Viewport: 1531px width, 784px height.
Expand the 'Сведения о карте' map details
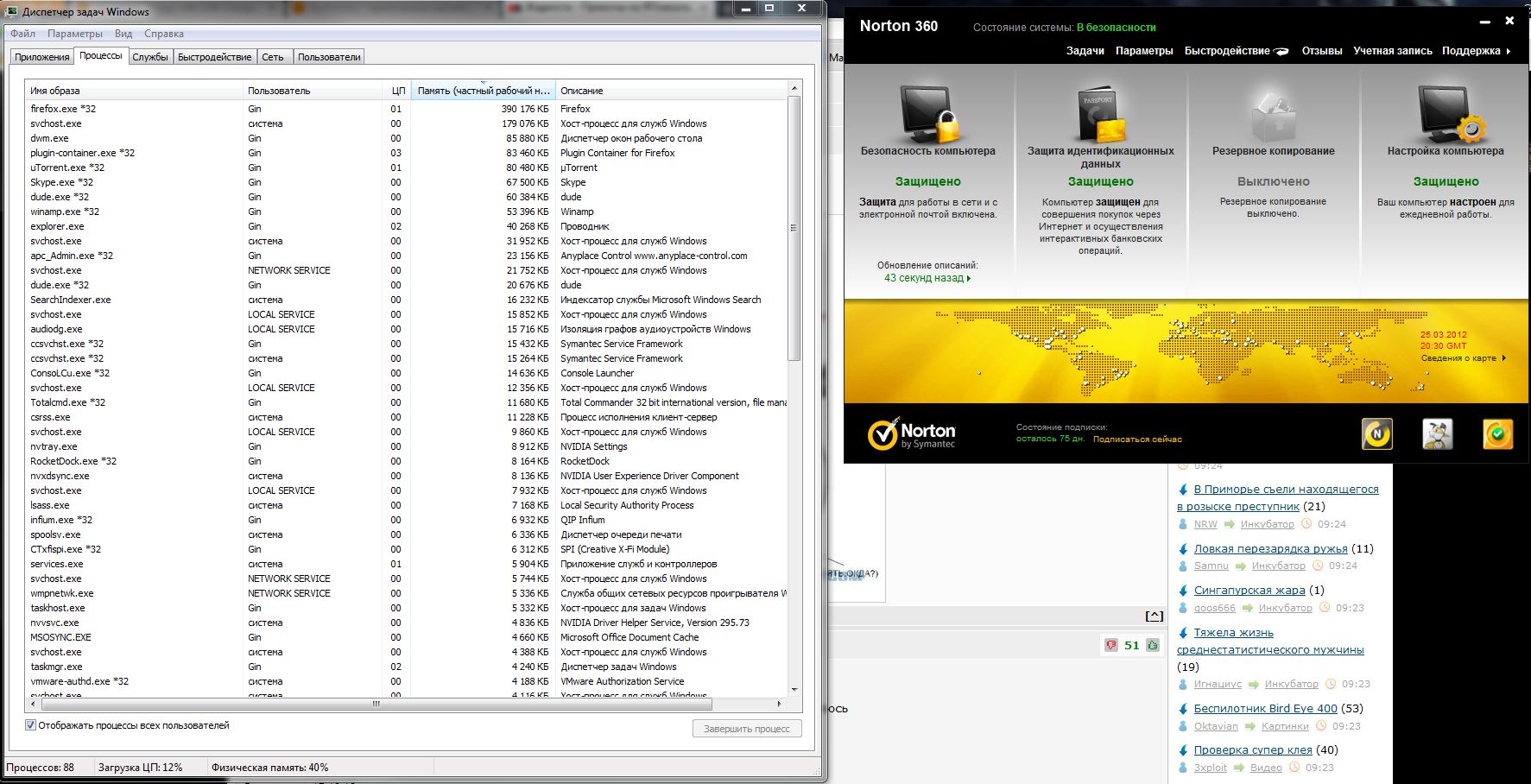point(1464,358)
